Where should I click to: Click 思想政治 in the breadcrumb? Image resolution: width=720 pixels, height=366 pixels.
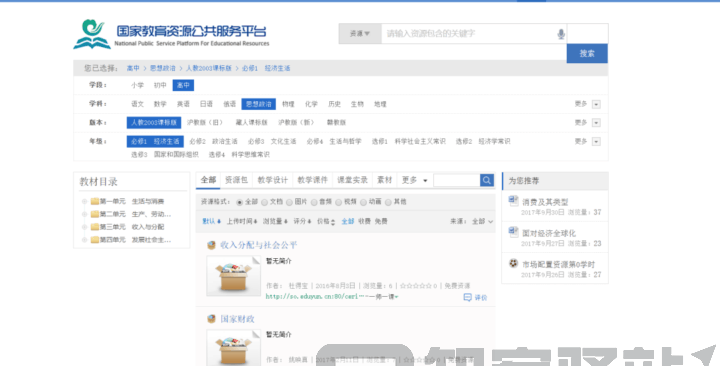pos(163,68)
